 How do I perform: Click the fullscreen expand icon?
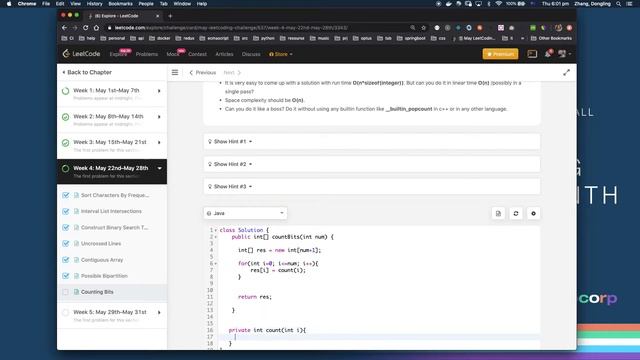[567, 72]
